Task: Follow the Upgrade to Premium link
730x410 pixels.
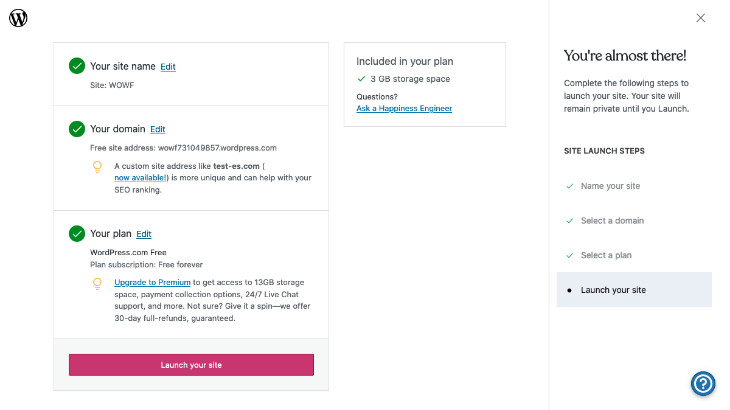Action: click(152, 282)
